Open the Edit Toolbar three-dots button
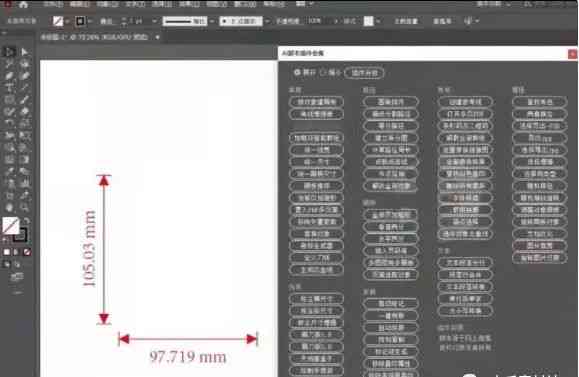The height and width of the screenshot is (377, 579). 17,292
